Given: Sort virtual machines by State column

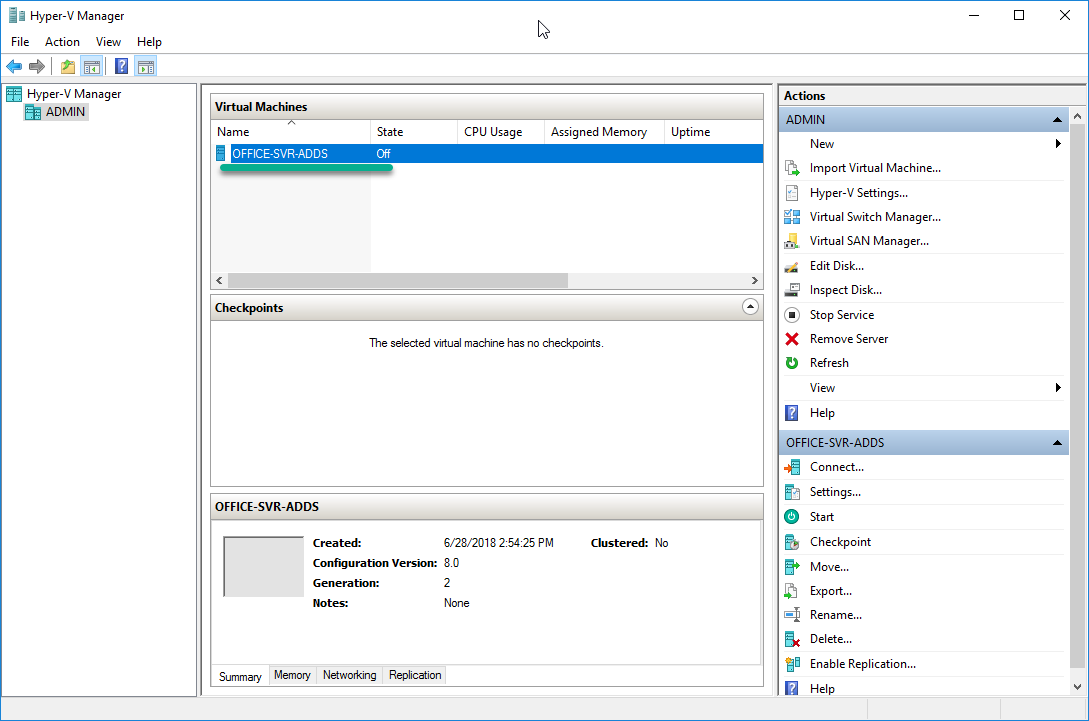Looking at the screenshot, I should [x=414, y=131].
